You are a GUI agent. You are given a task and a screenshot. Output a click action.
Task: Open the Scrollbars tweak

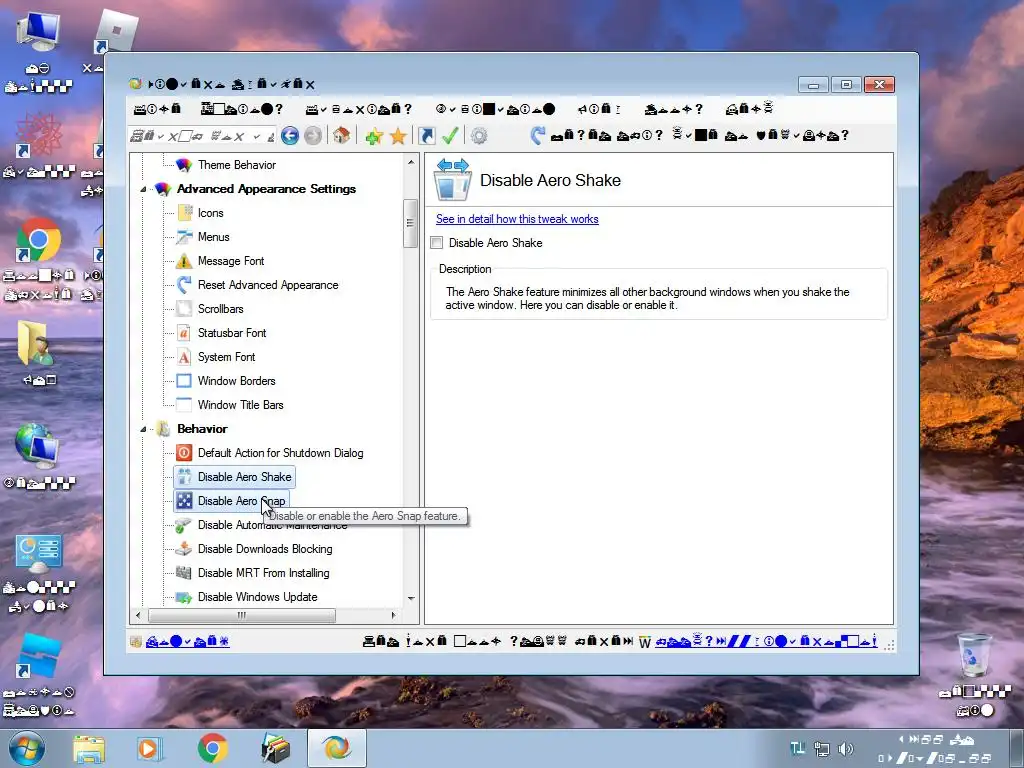click(x=220, y=309)
